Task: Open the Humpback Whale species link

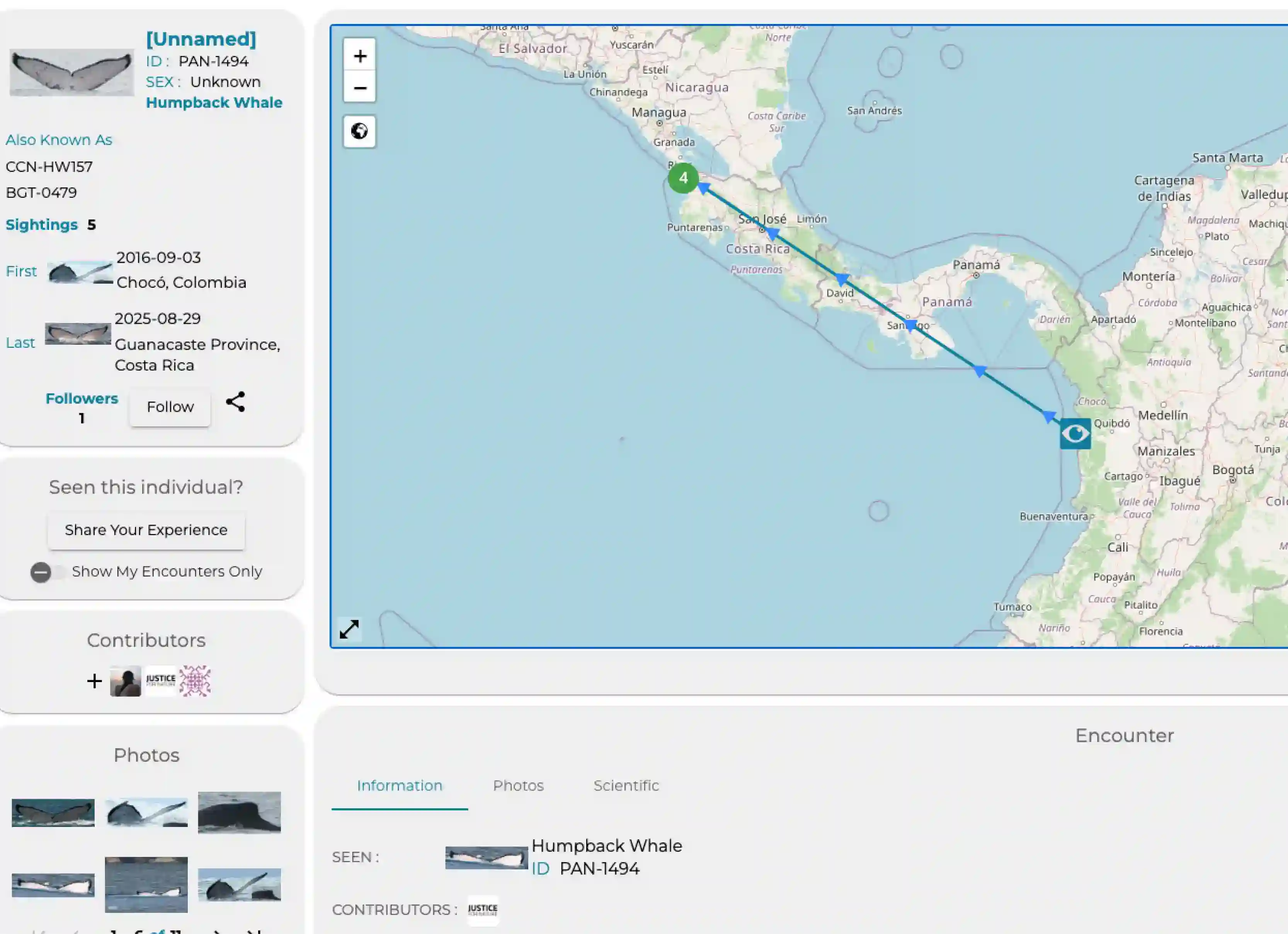Action: click(x=214, y=102)
